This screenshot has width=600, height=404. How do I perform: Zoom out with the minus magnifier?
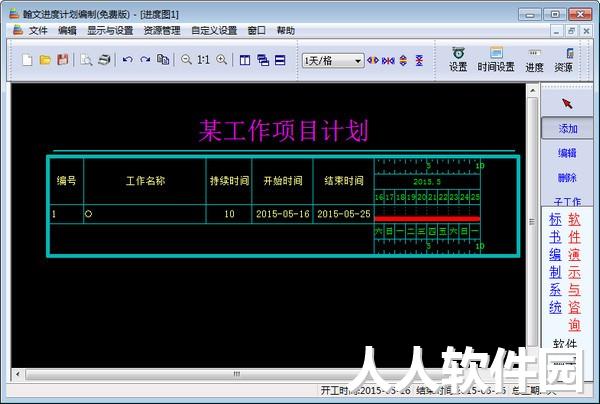(186, 60)
